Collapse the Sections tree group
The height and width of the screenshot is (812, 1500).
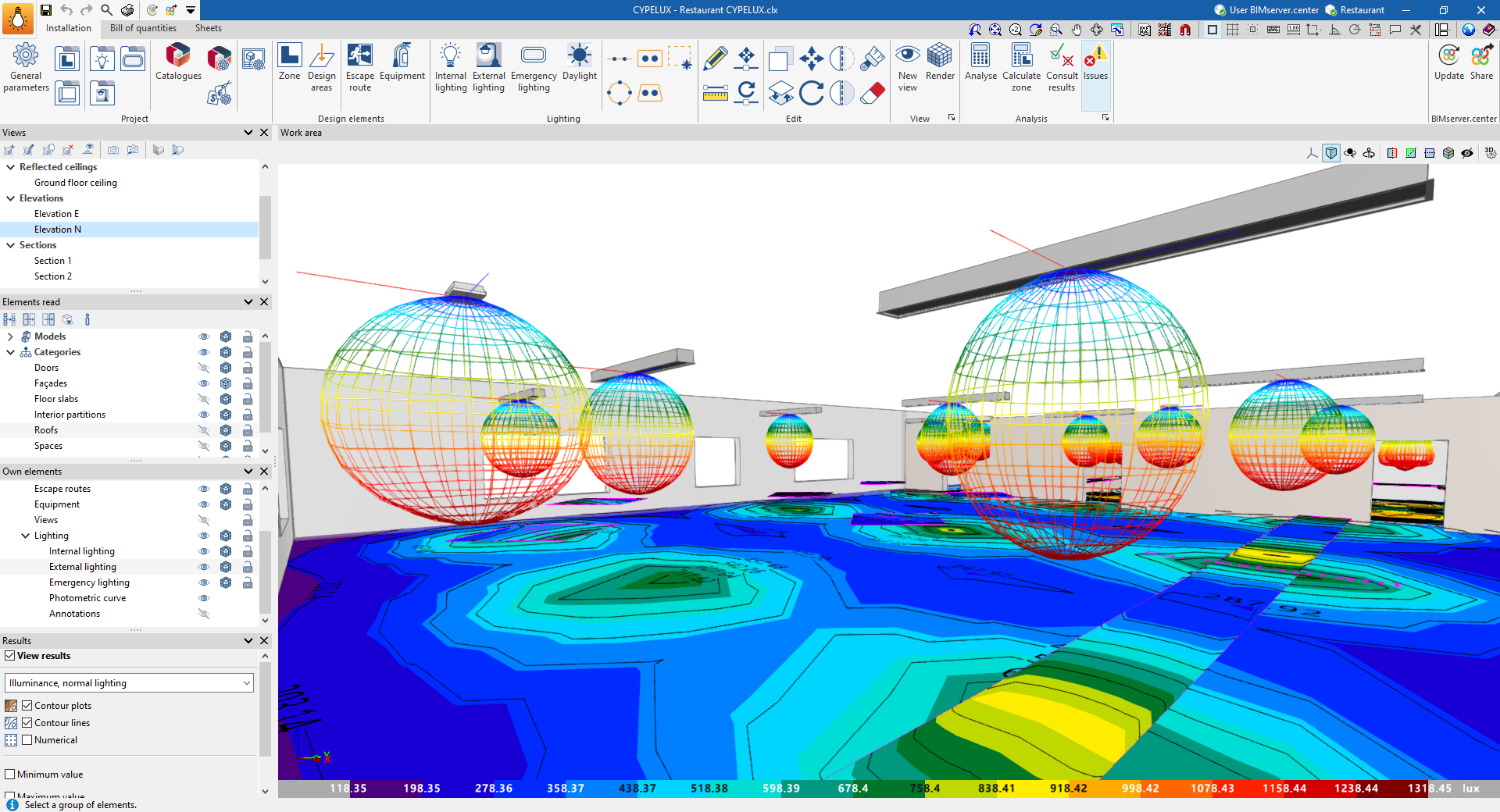pyautogui.click(x=11, y=245)
